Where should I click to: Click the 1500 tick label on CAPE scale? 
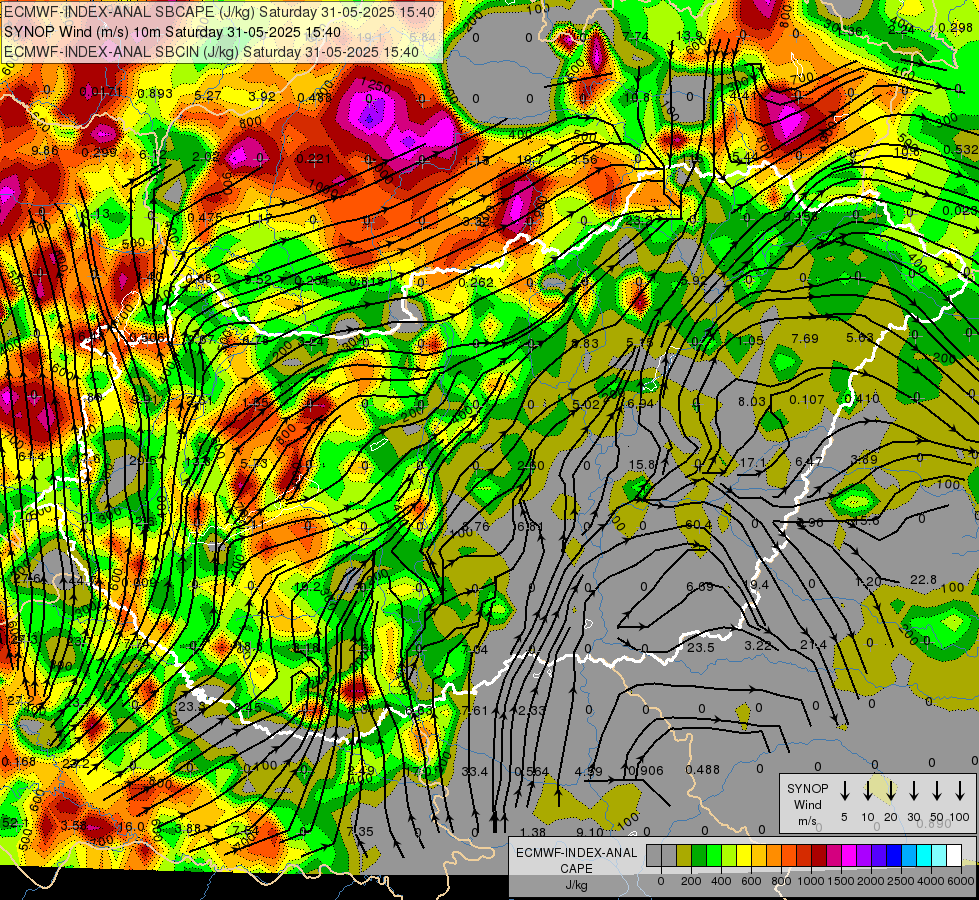click(x=842, y=881)
